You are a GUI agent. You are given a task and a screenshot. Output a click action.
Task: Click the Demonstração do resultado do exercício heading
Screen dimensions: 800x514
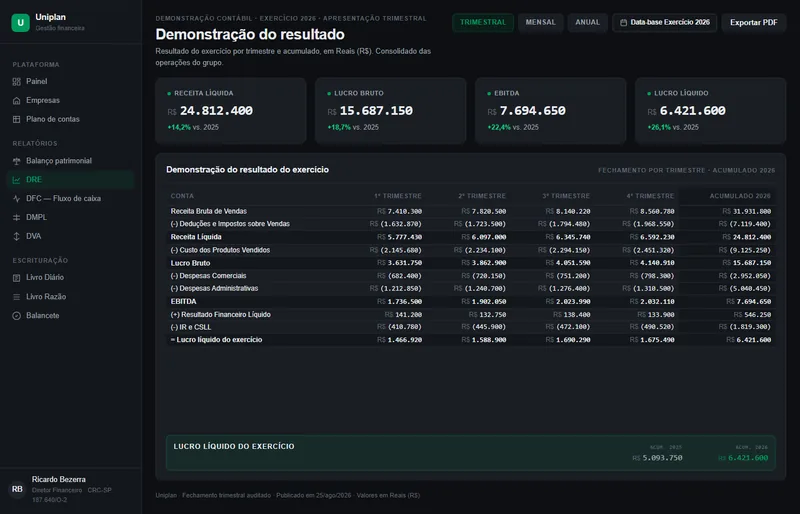[247, 169]
